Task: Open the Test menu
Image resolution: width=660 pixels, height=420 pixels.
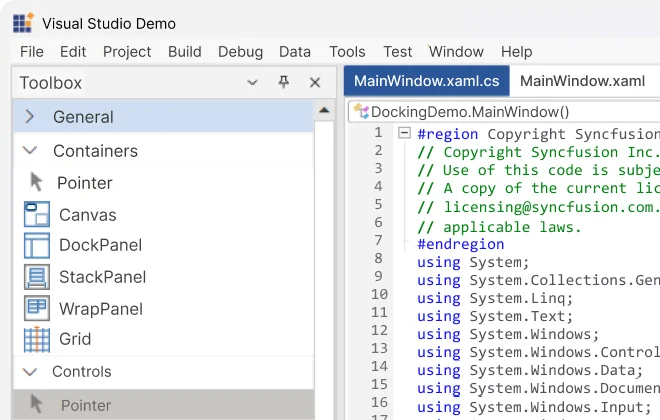Action: pyautogui.click(x=397, y=52)
